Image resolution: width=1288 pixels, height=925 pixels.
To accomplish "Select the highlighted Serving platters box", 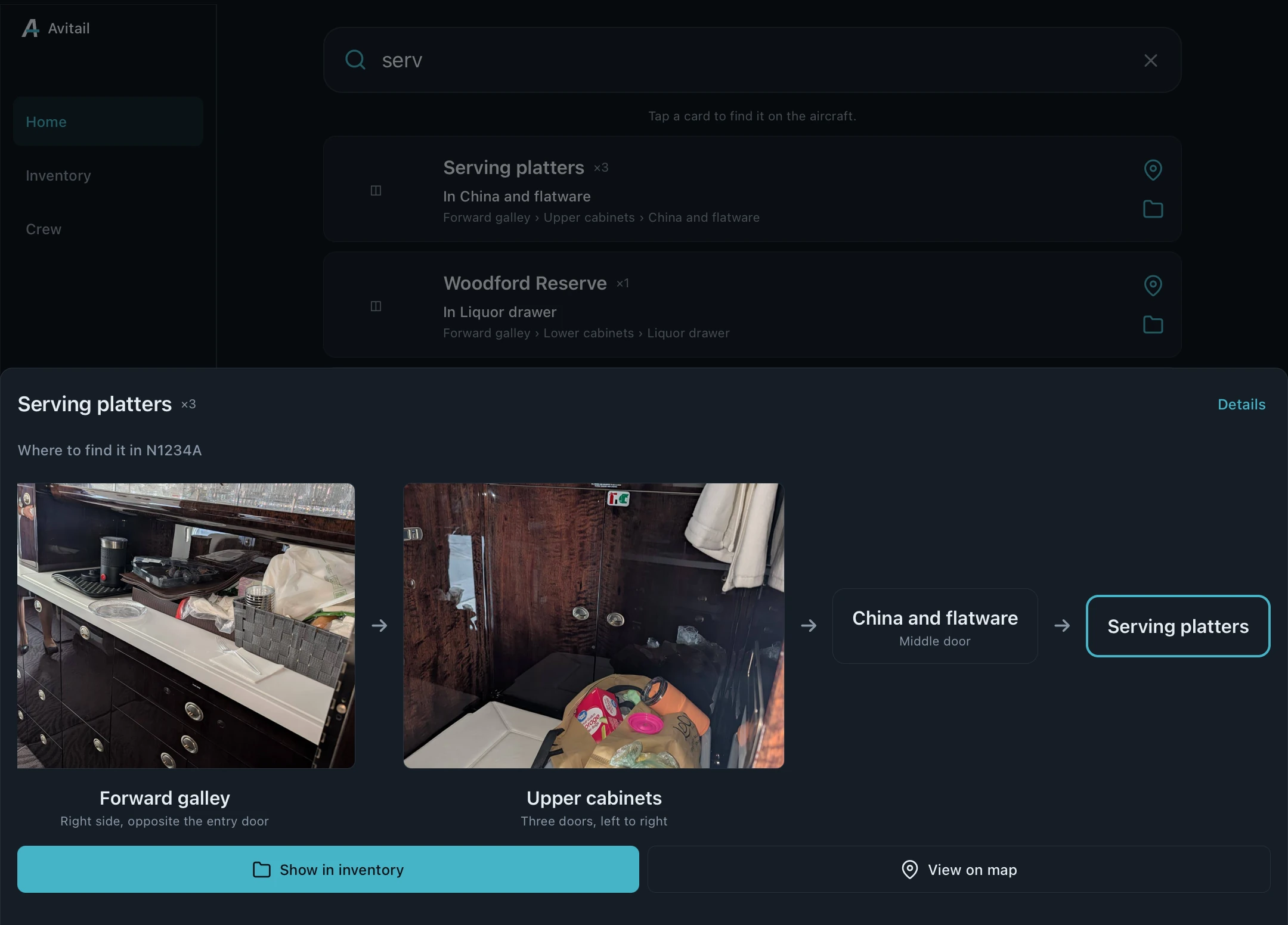I will point(1178,626).
